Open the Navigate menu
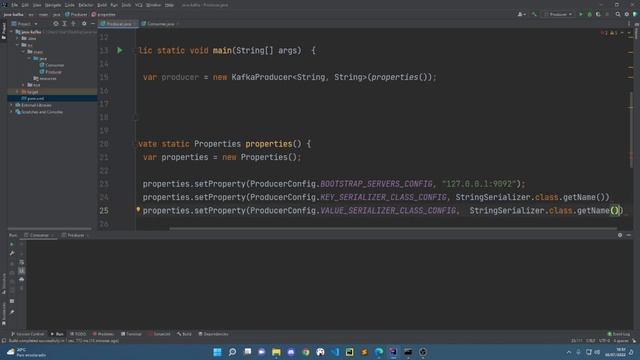 (53, 5)
